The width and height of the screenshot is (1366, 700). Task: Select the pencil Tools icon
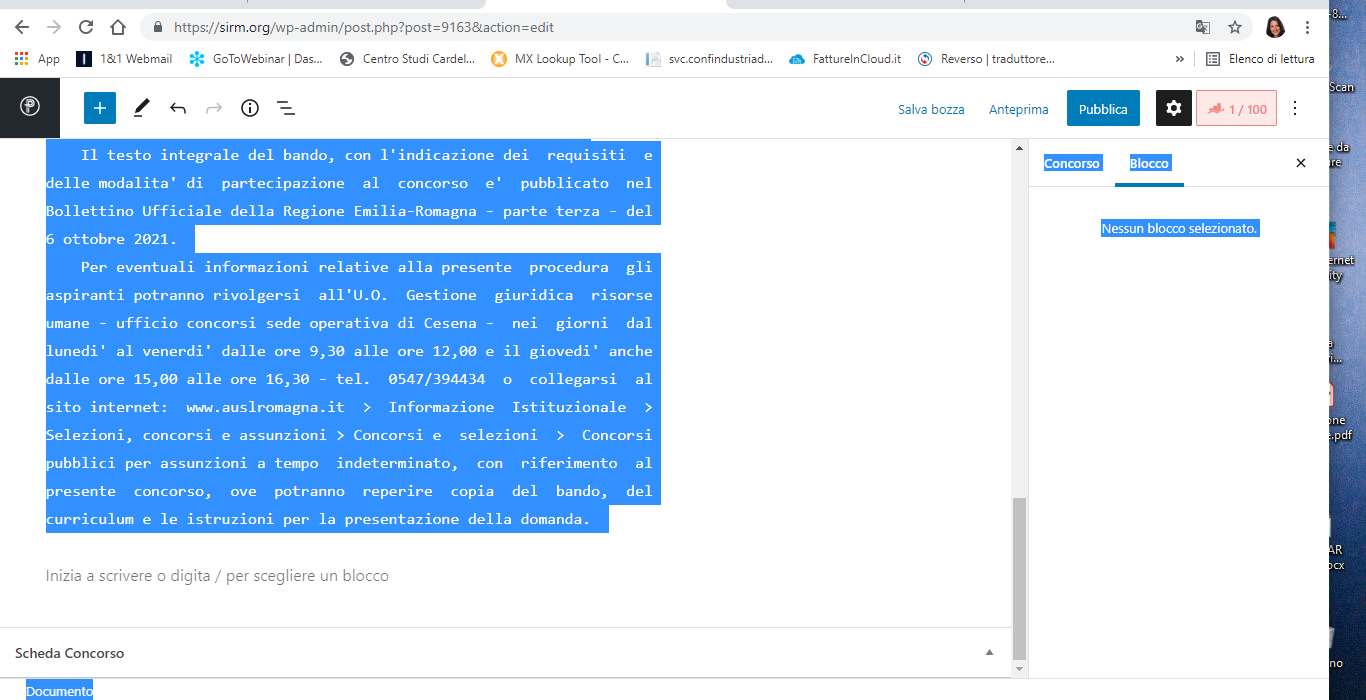click(x=142, y=108)
